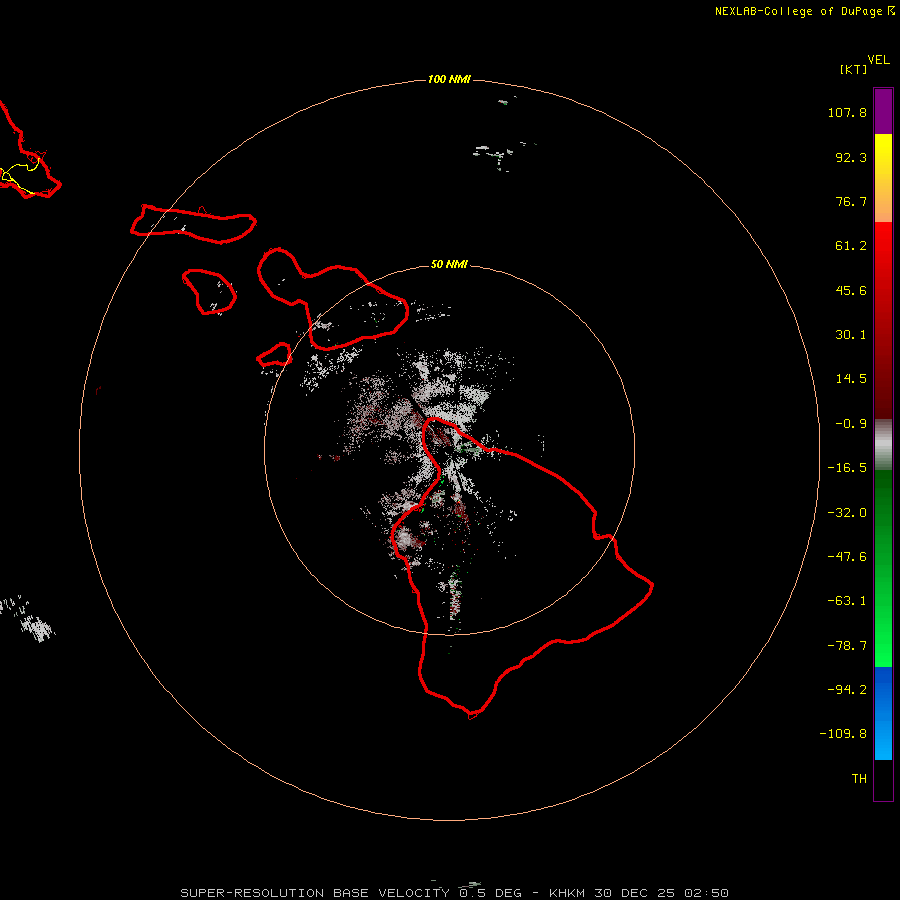Viewport: 900px width, 900px height.
Task: Click the VEL legend title
Action: point(879,60)
